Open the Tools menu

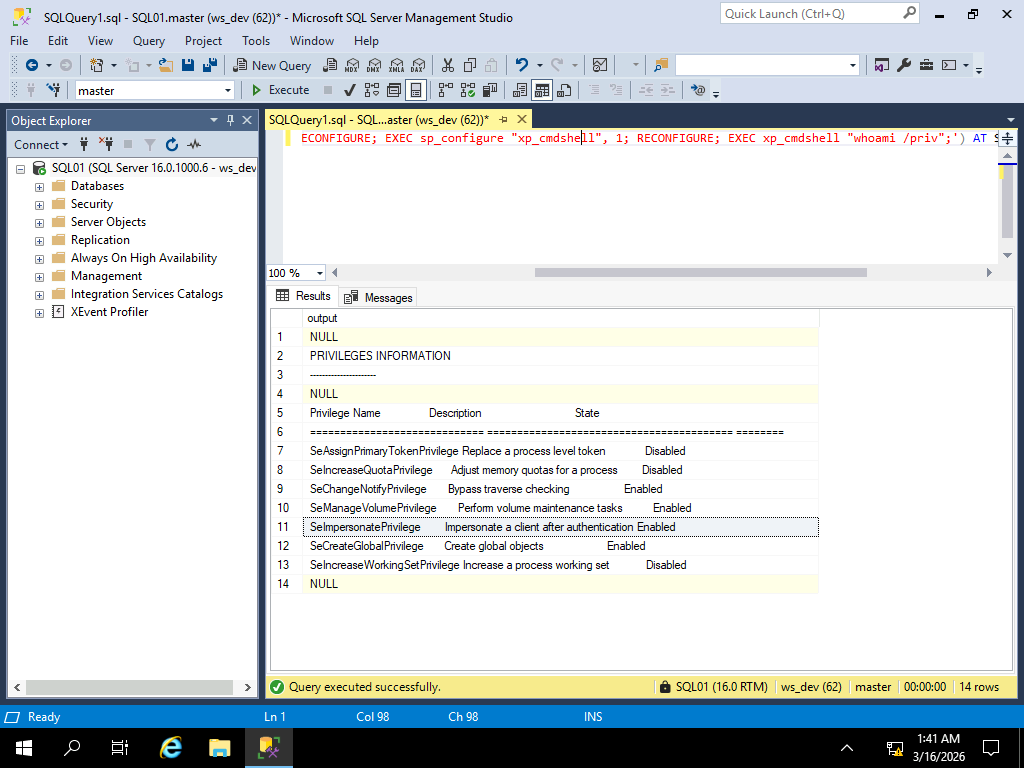click(256, 40)
